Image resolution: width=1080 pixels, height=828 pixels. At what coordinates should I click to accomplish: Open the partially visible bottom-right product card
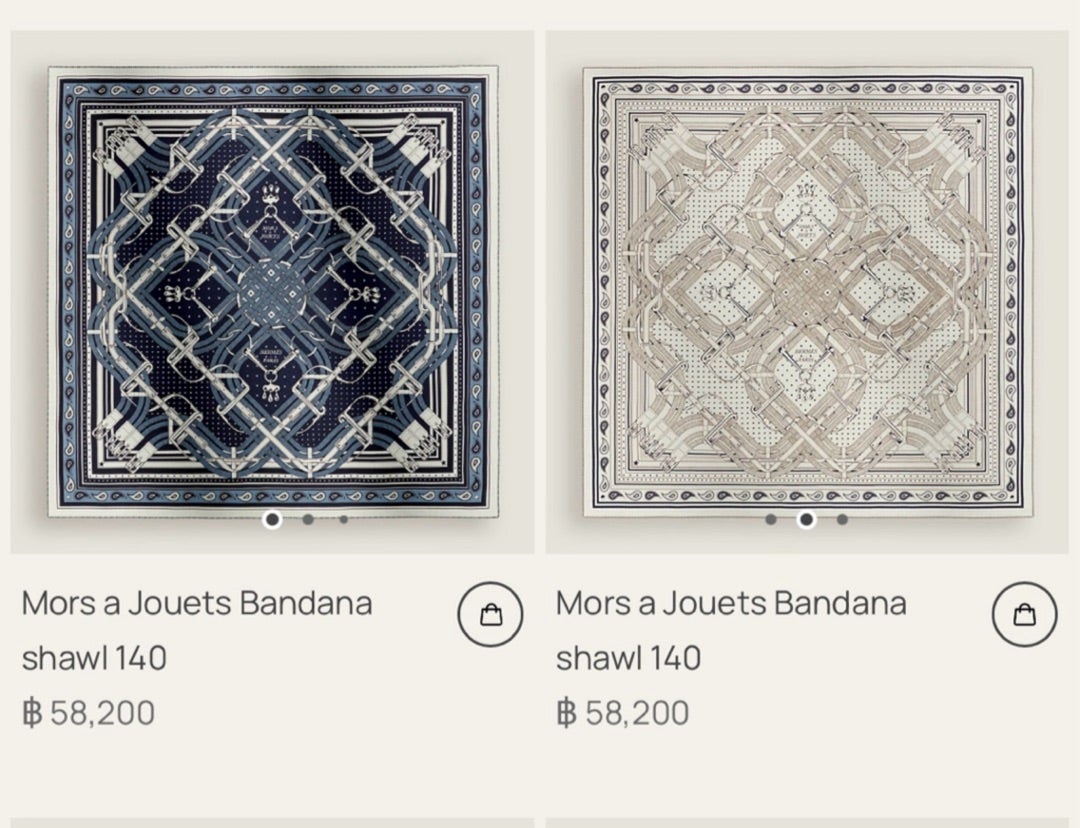[x=806, y=823]
